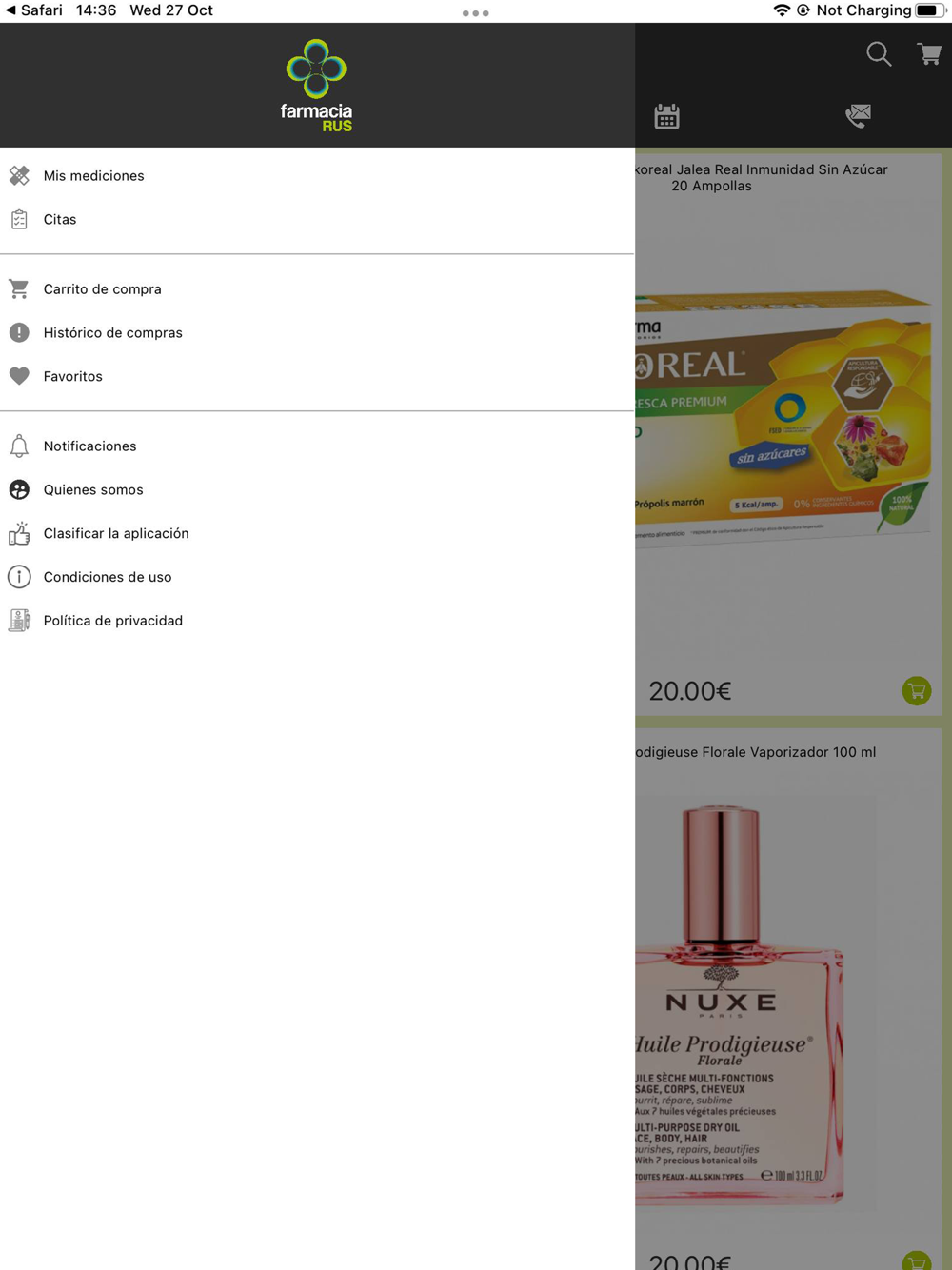Viewport: 952px width, 1270px height.
Task: Tap the bandage icon beside Mis mediciones
Action: click(x=19, y=175)
